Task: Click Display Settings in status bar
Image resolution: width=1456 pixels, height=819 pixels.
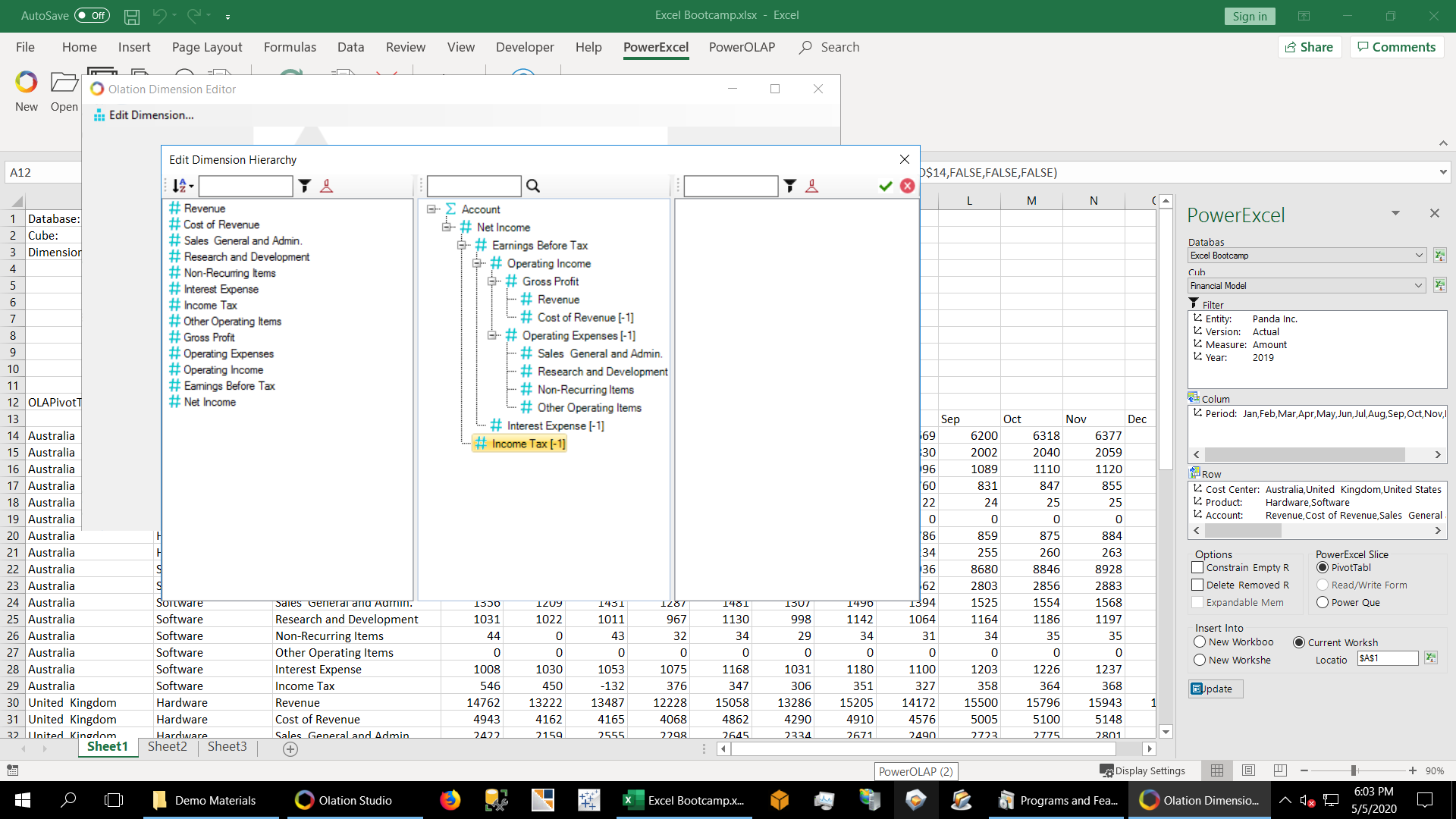Action: (1143, 770)
